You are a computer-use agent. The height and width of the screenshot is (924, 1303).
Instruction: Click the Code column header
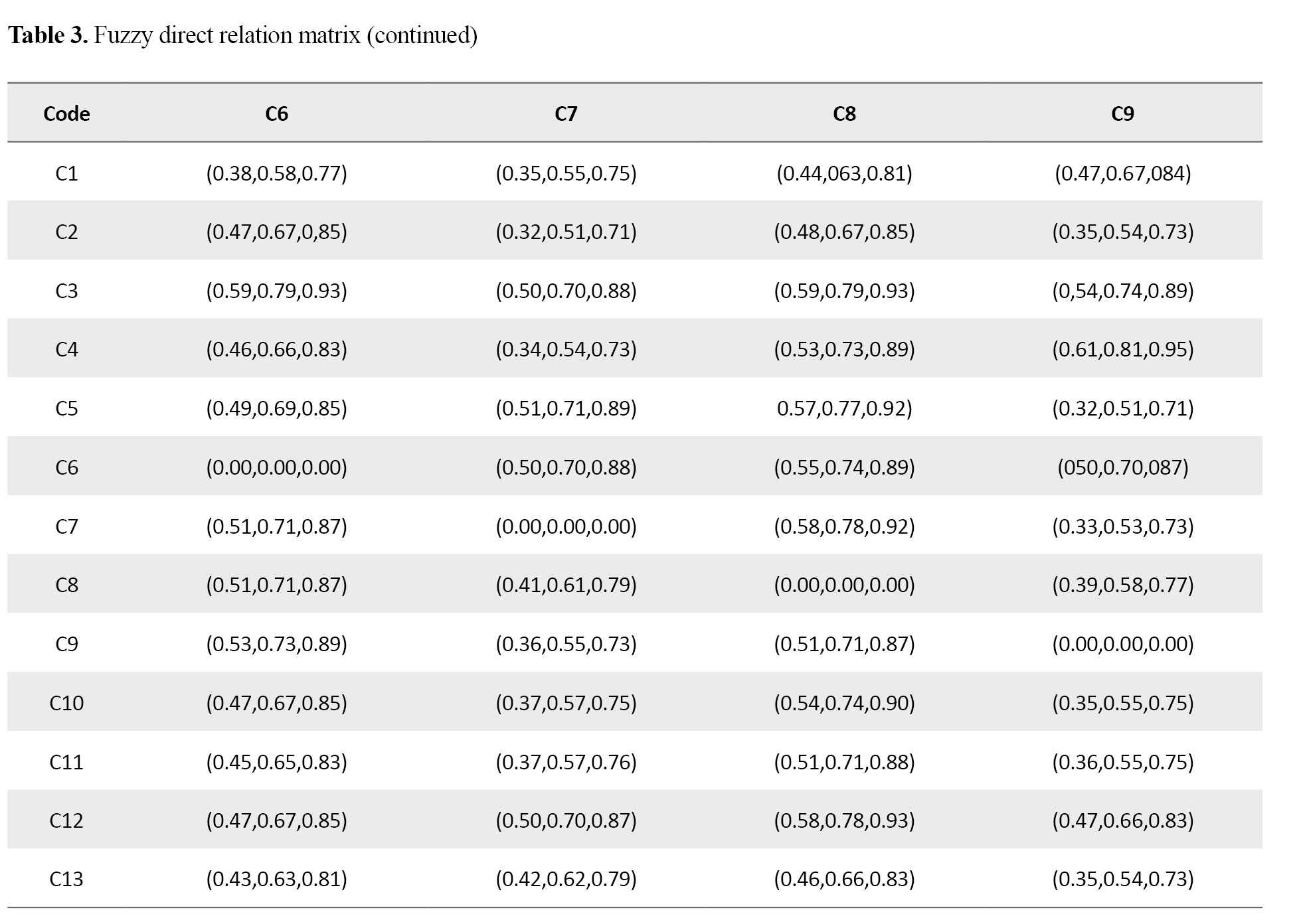click(x=66, y=114)
